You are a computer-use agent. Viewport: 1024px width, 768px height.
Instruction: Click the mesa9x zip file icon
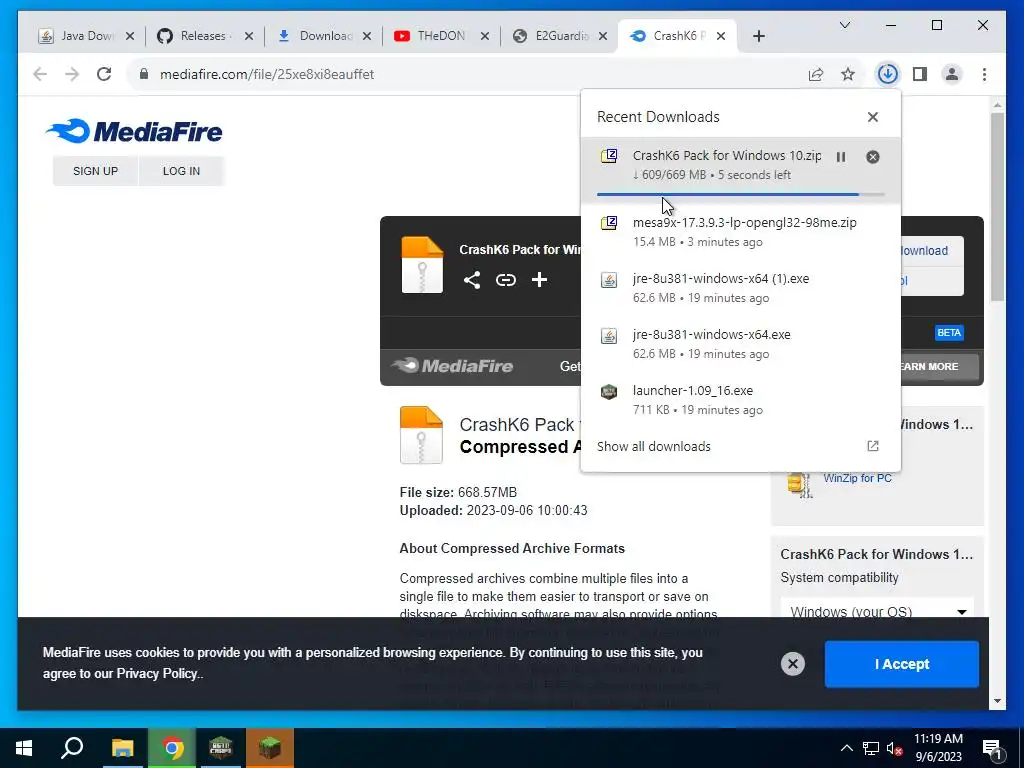coord(609,223)
